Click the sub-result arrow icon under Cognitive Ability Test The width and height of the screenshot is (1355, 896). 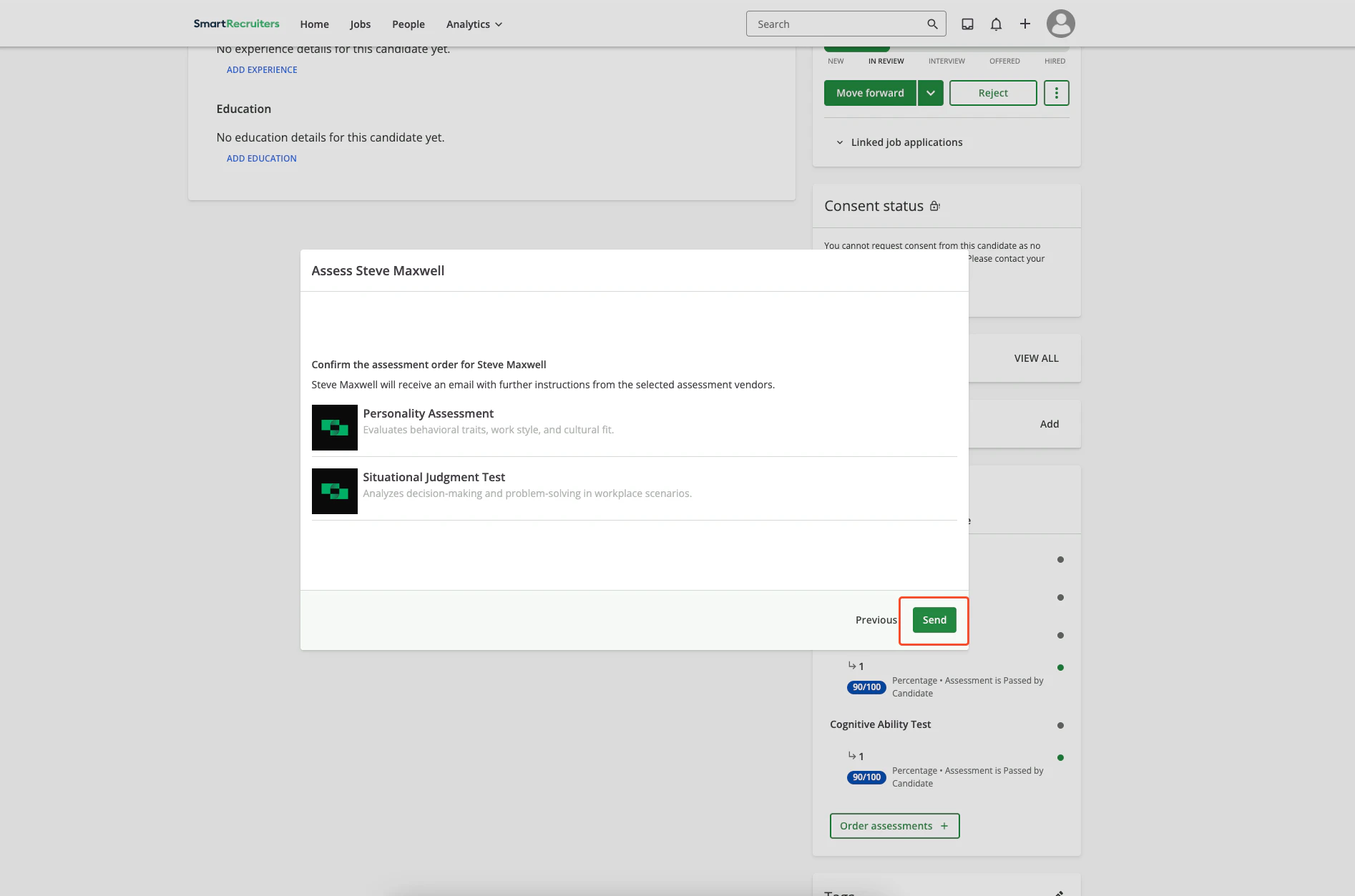point(851,755)
